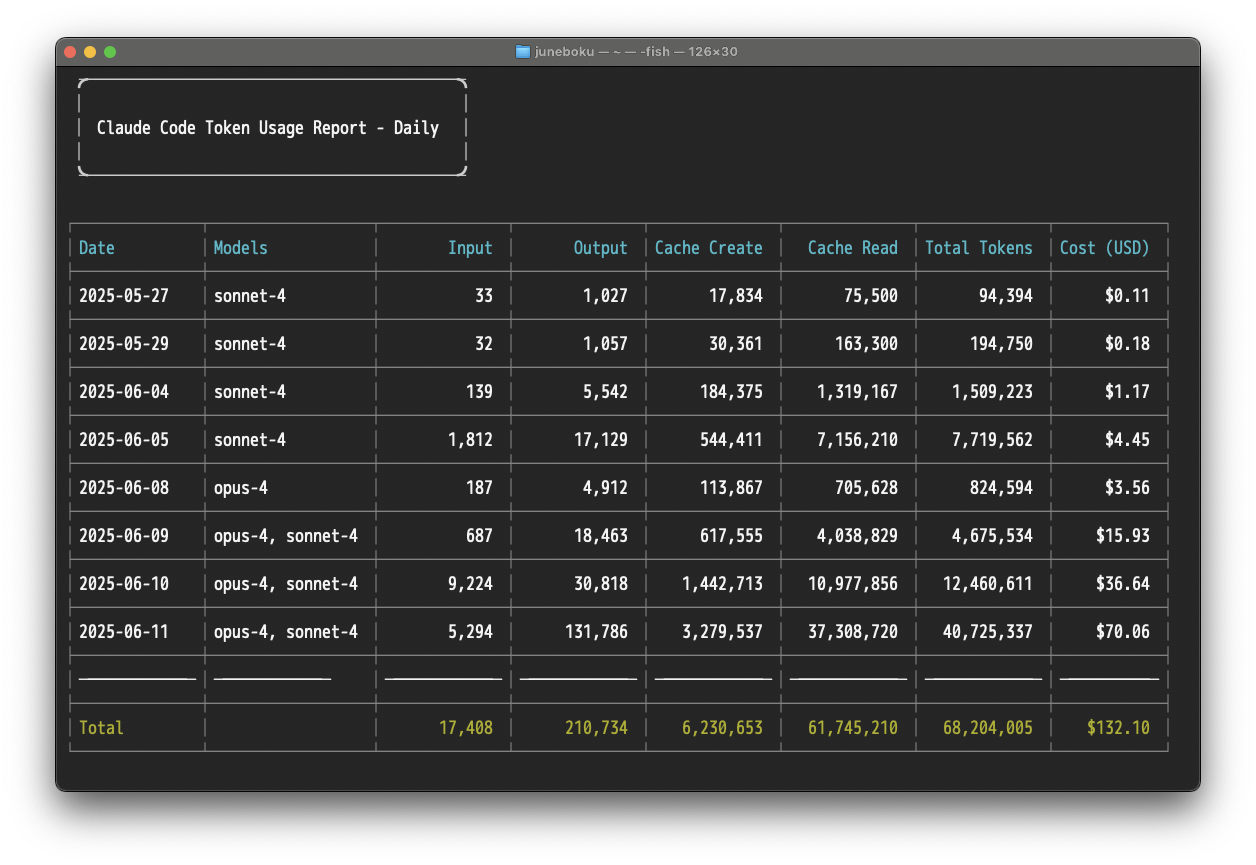Select the date 2025-06-08
1256x865 pixels.
click(124, 488)
